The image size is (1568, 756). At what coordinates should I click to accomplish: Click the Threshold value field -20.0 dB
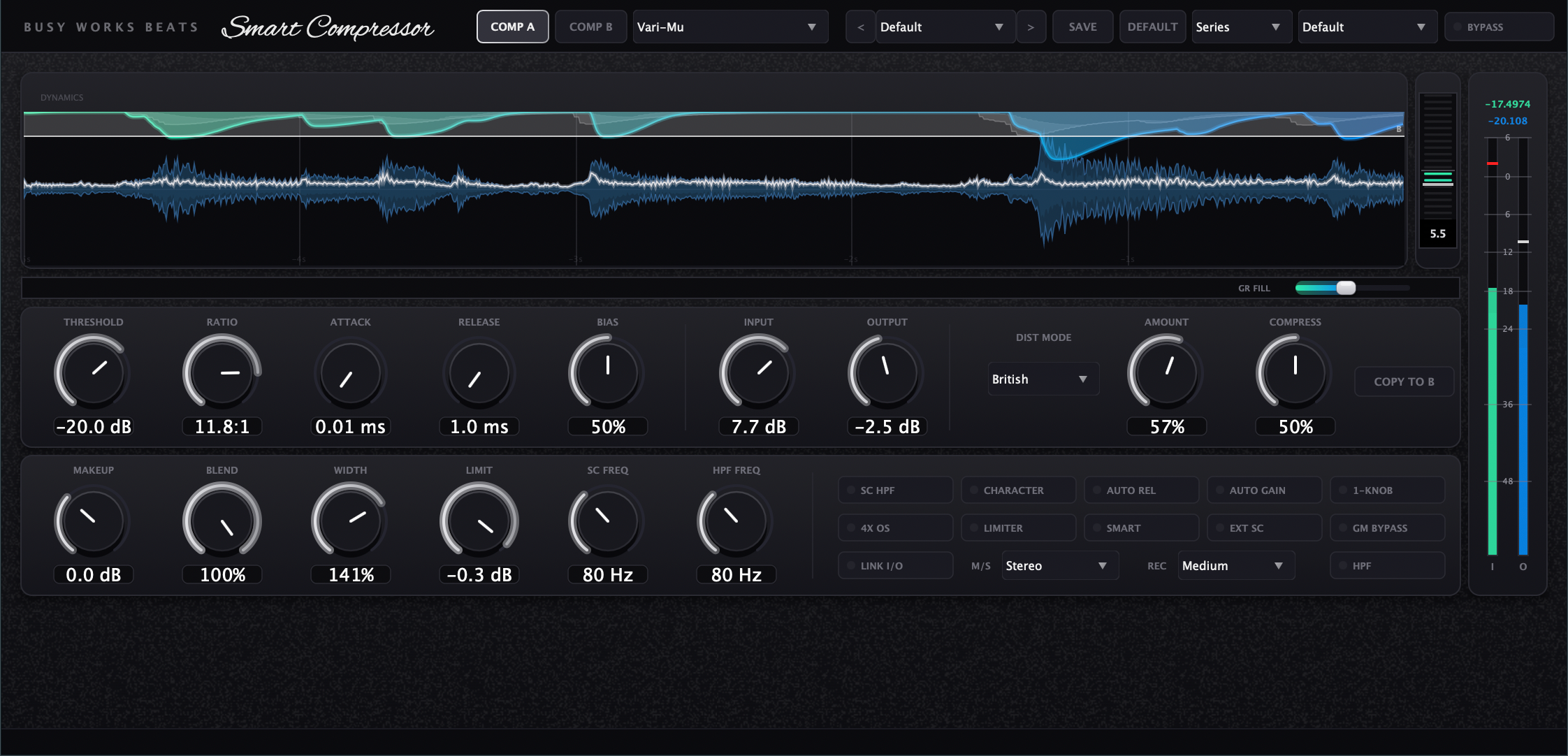(x=94, y=427)
